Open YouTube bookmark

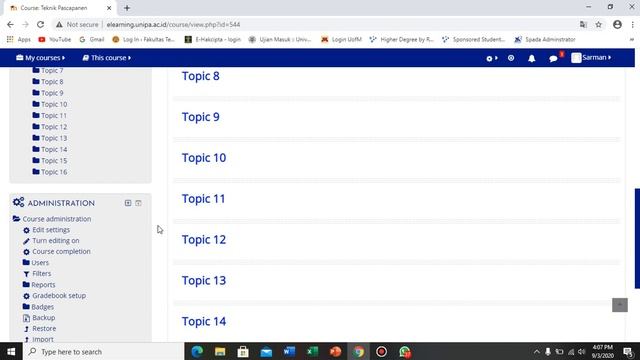coord(55,40)
